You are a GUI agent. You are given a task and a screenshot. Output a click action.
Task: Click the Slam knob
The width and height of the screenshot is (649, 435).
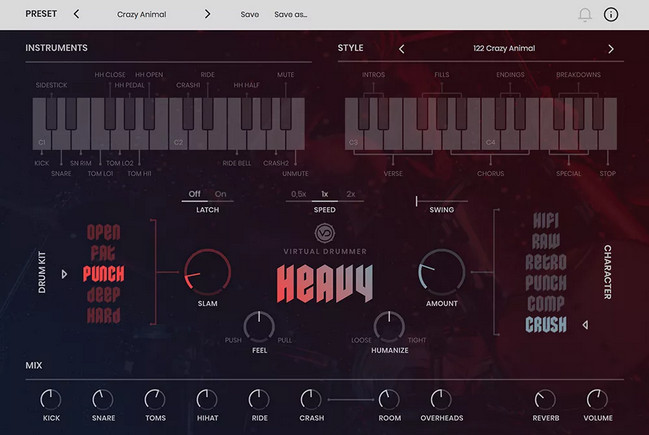207,272
